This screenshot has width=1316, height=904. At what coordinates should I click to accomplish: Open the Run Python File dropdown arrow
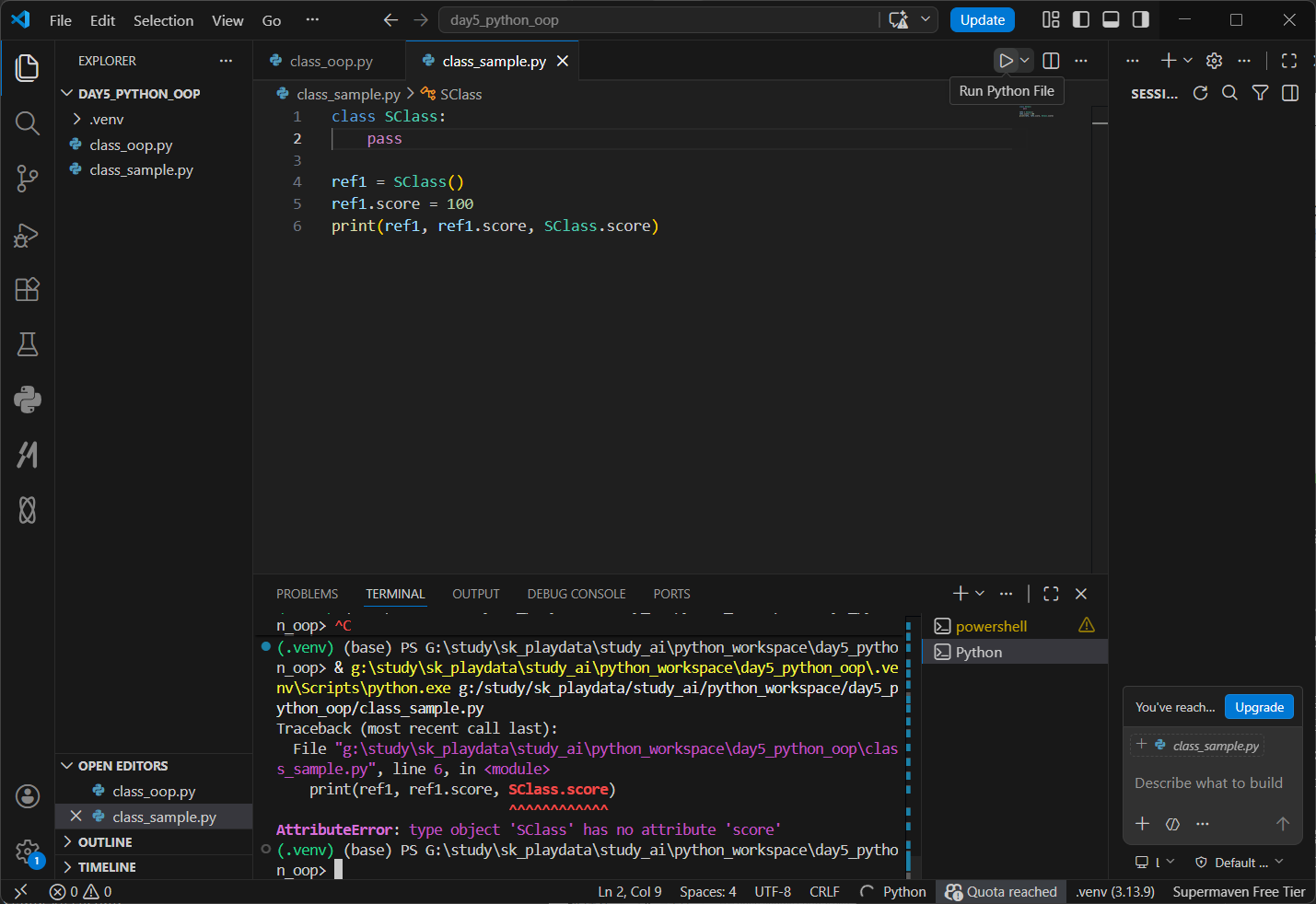point(1025,61)
